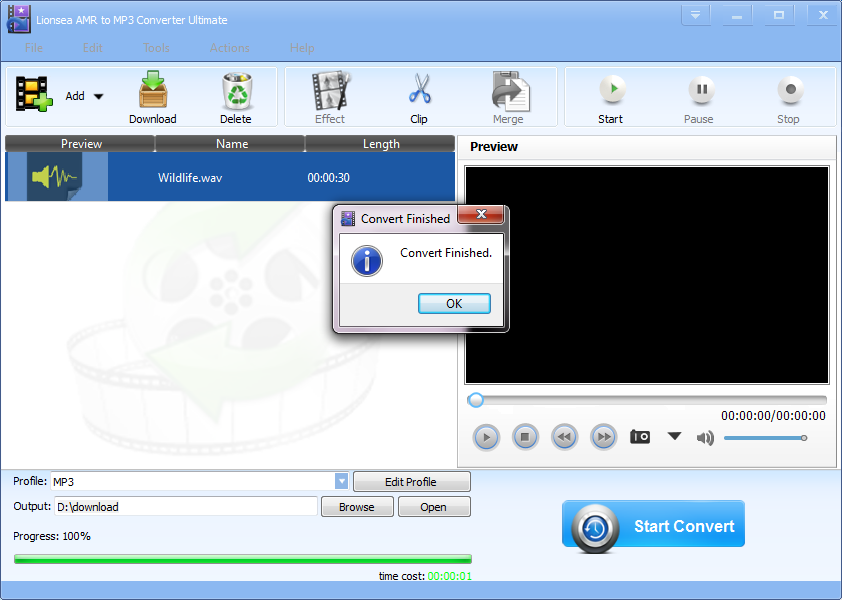Click the Edit Profile button
Image resolution: width=842 pixels, height=600 pixels.
click(x=411, y=482)
